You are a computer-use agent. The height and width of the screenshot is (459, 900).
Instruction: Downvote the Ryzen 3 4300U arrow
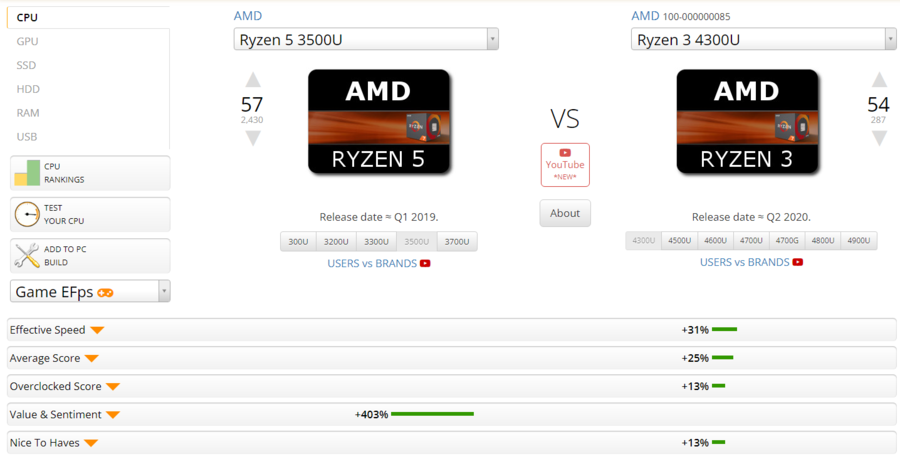pos(879,138)
